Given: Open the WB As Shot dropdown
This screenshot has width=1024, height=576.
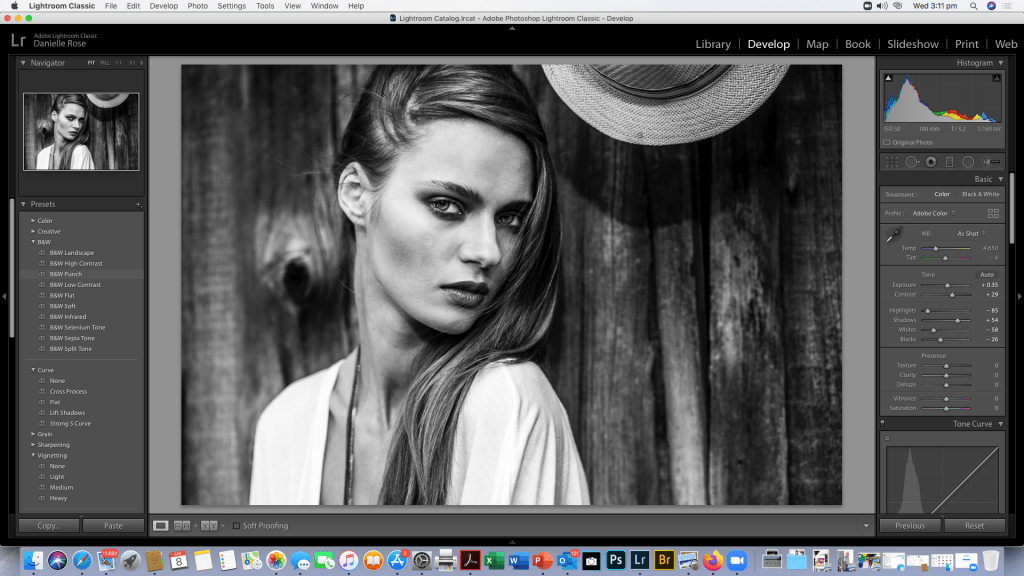Looking at the screenshot, I should (970, 233).
